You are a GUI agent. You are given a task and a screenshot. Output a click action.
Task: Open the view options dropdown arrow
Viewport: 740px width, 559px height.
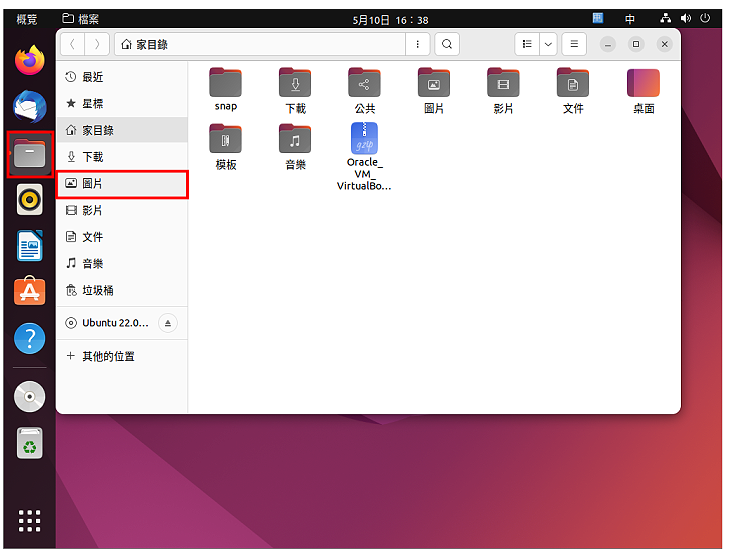click(x=548, y=44)
